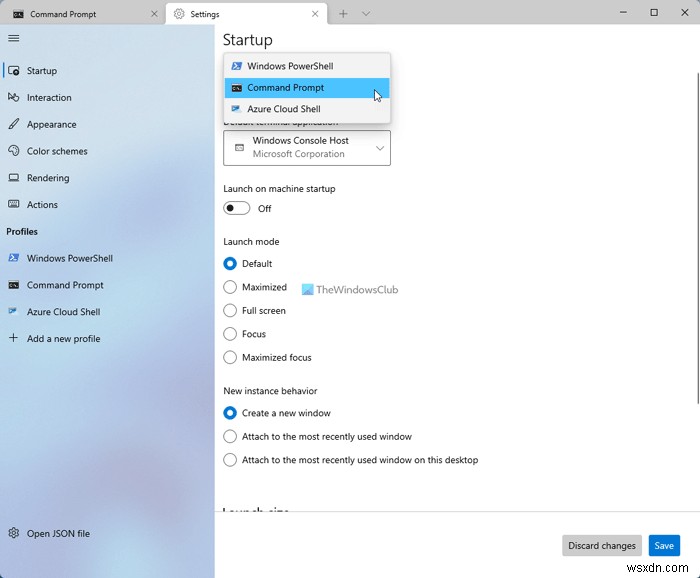This screenshot has height=578, width=700.
Task: Click Azure Cloud Shell icon in dropdown list
Action: coord(236,108)
